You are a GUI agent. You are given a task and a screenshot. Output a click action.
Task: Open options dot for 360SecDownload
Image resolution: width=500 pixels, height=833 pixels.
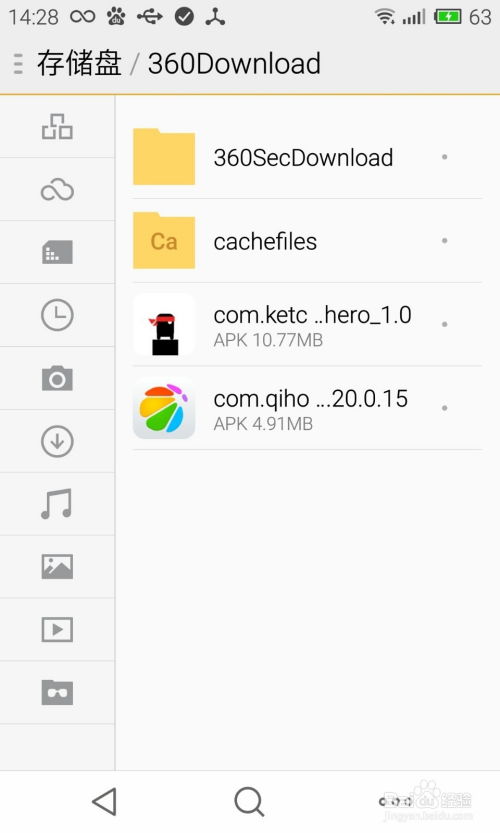pos(444,157)
